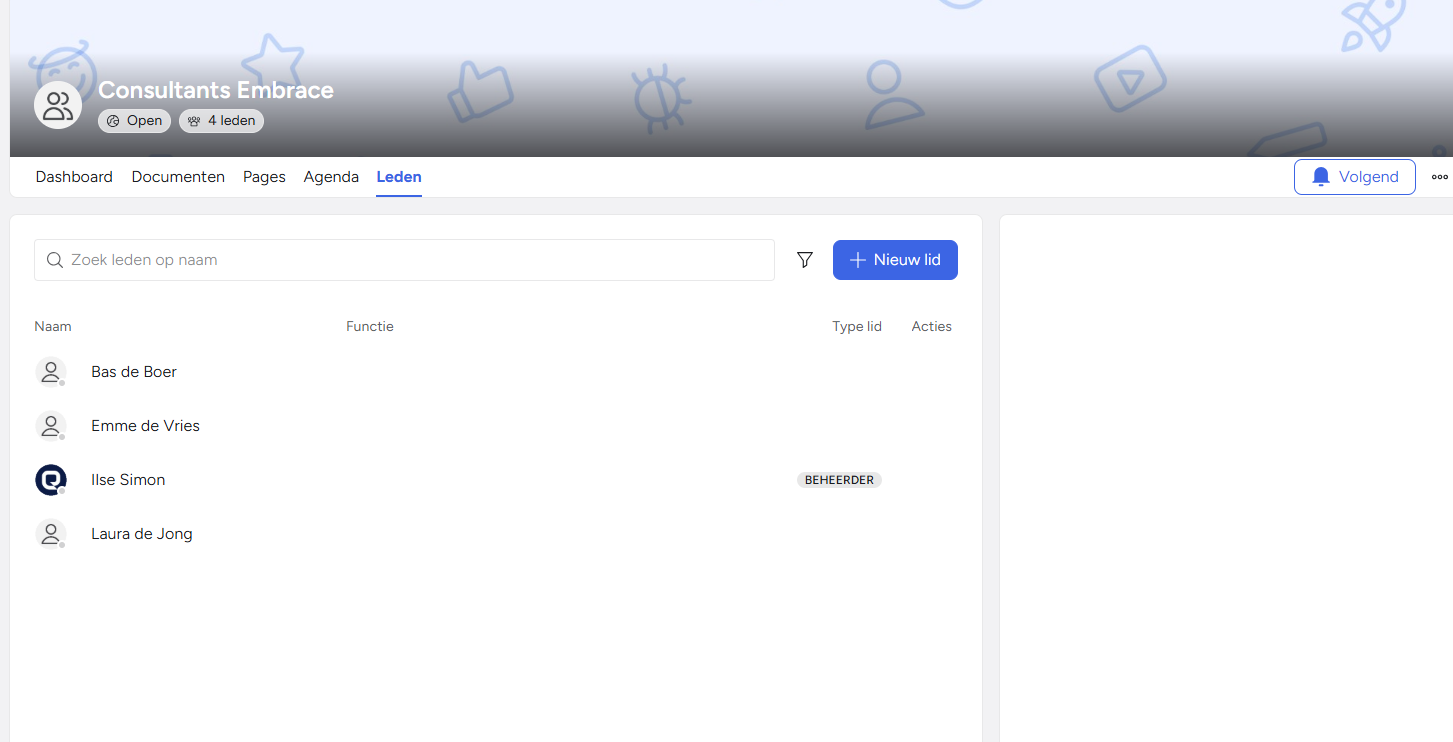The height and width of the screenshot is (742, 1453).
Task: Open member Bas de Boer
Action: [134, 372]
